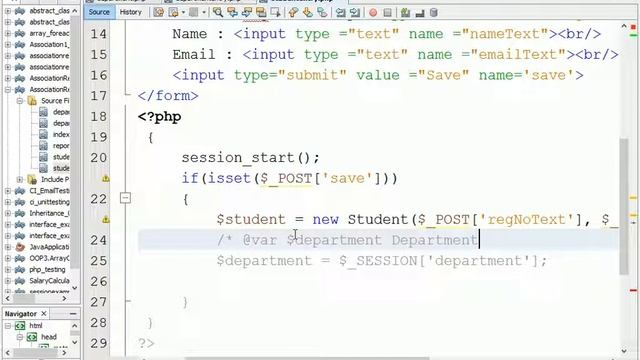Open the Back navigation dropdown arrow
Viewport: 640px width, 360px height.
point(183,12)
